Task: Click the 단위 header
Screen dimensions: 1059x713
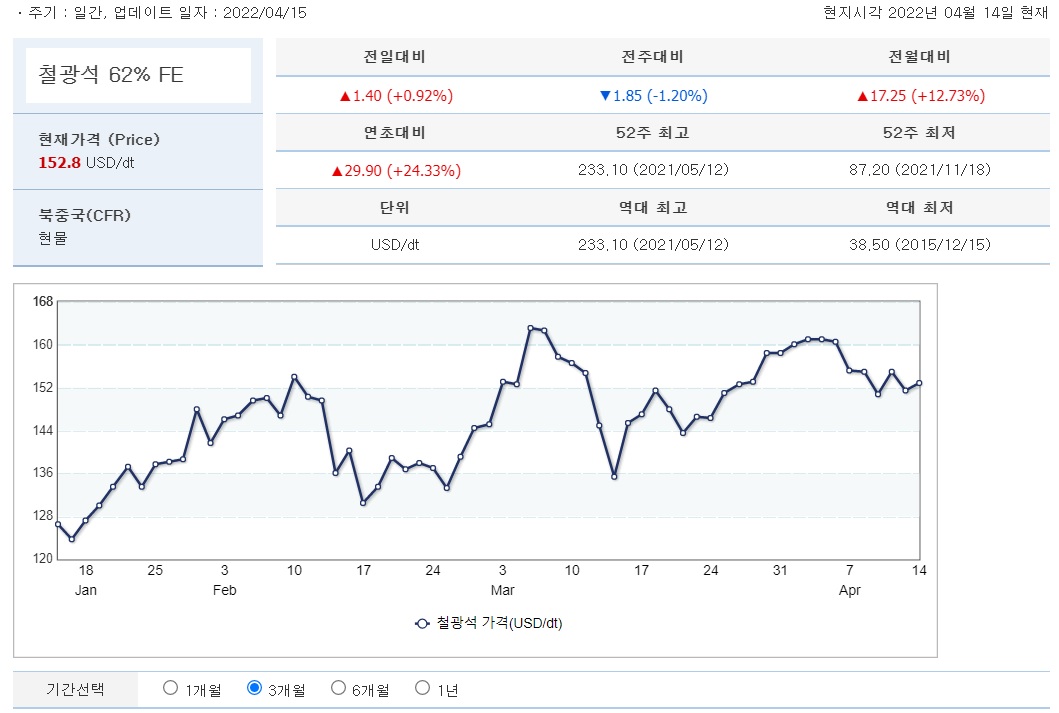Action: click(394, 207)
